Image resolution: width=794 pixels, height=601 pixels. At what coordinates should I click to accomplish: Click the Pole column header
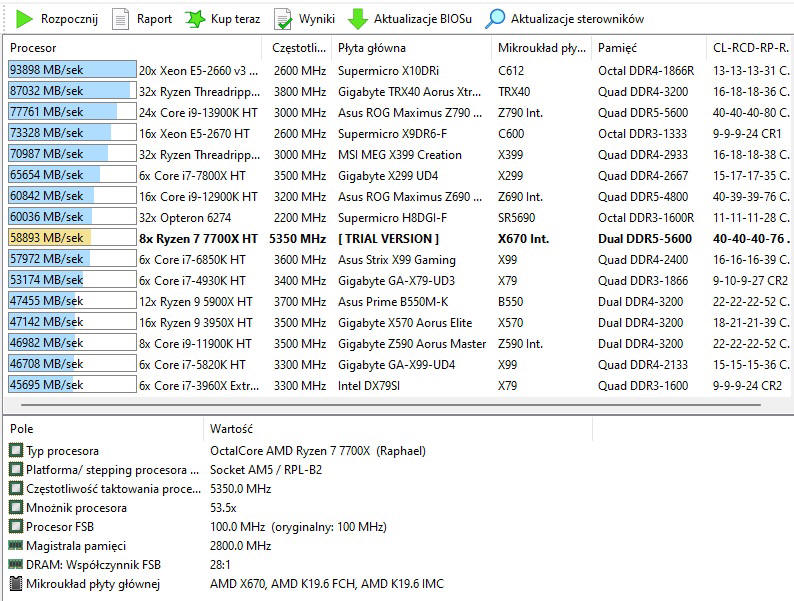point(22,429)
